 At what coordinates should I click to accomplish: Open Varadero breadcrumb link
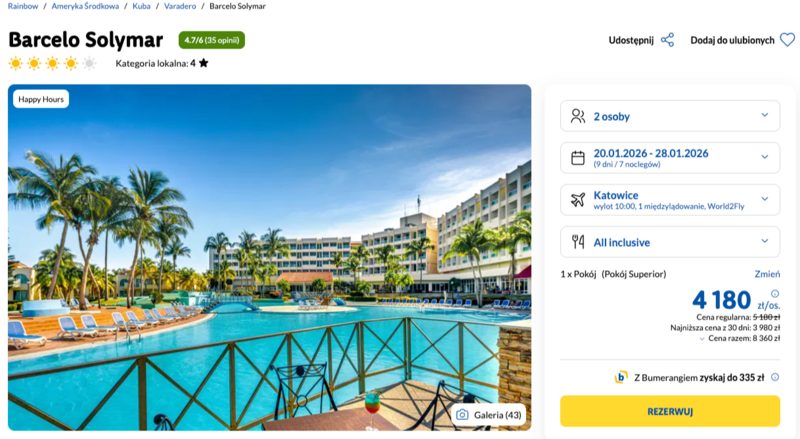tap(181, 6)
